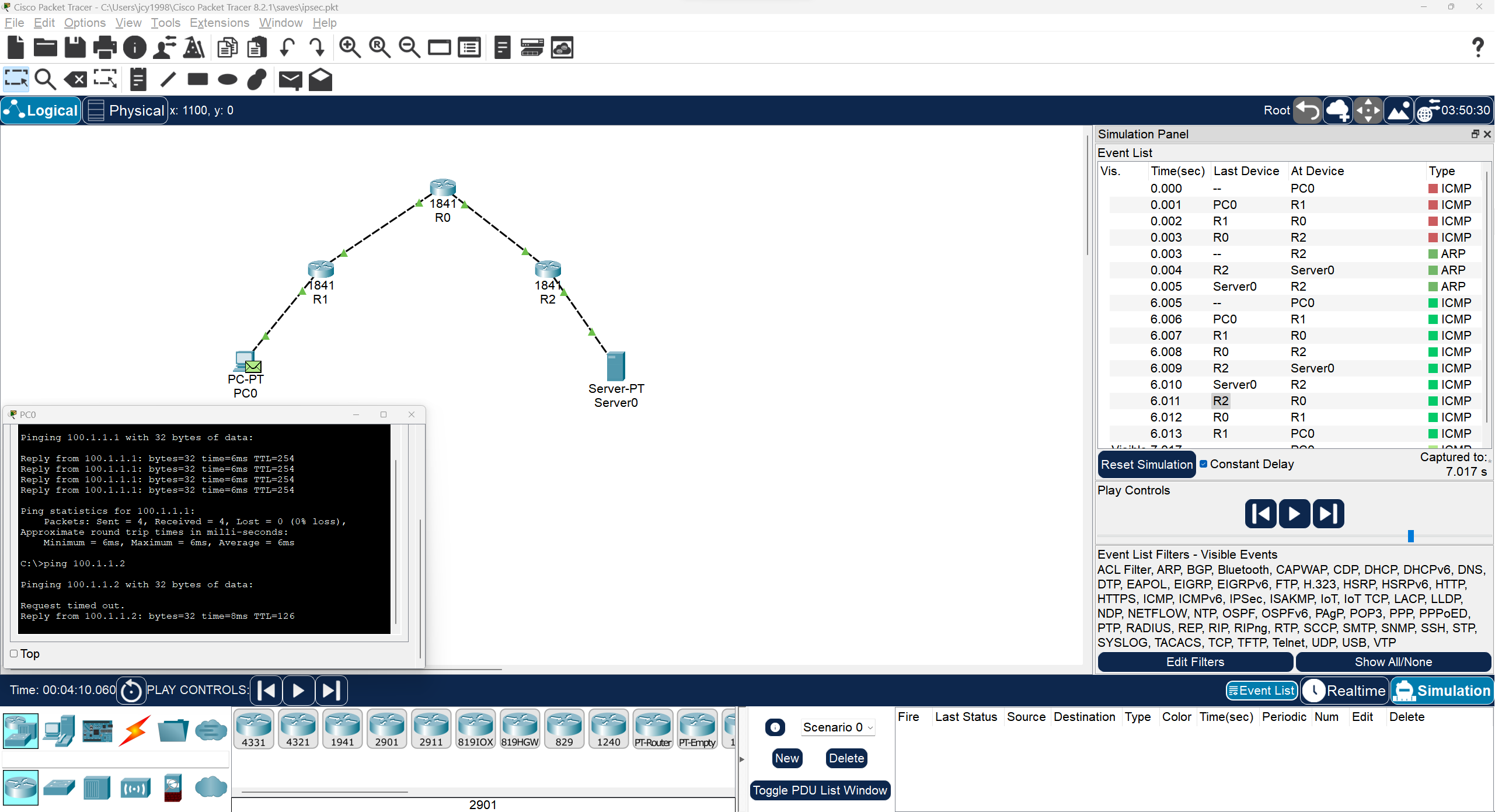Click the New file icon
Image resolution: width=1495 pixels, height=812 pixels.
[x=16, y=47]
